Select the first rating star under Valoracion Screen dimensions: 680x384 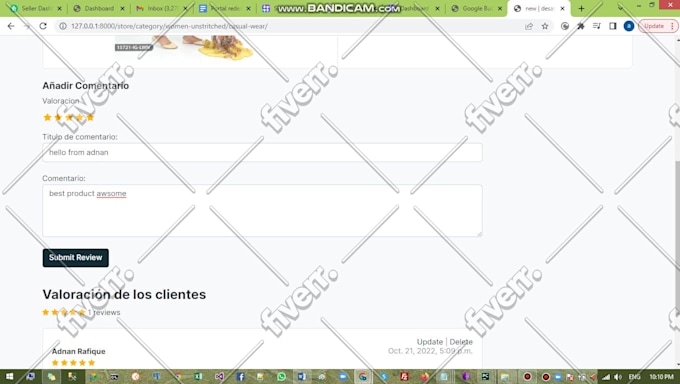47,117
